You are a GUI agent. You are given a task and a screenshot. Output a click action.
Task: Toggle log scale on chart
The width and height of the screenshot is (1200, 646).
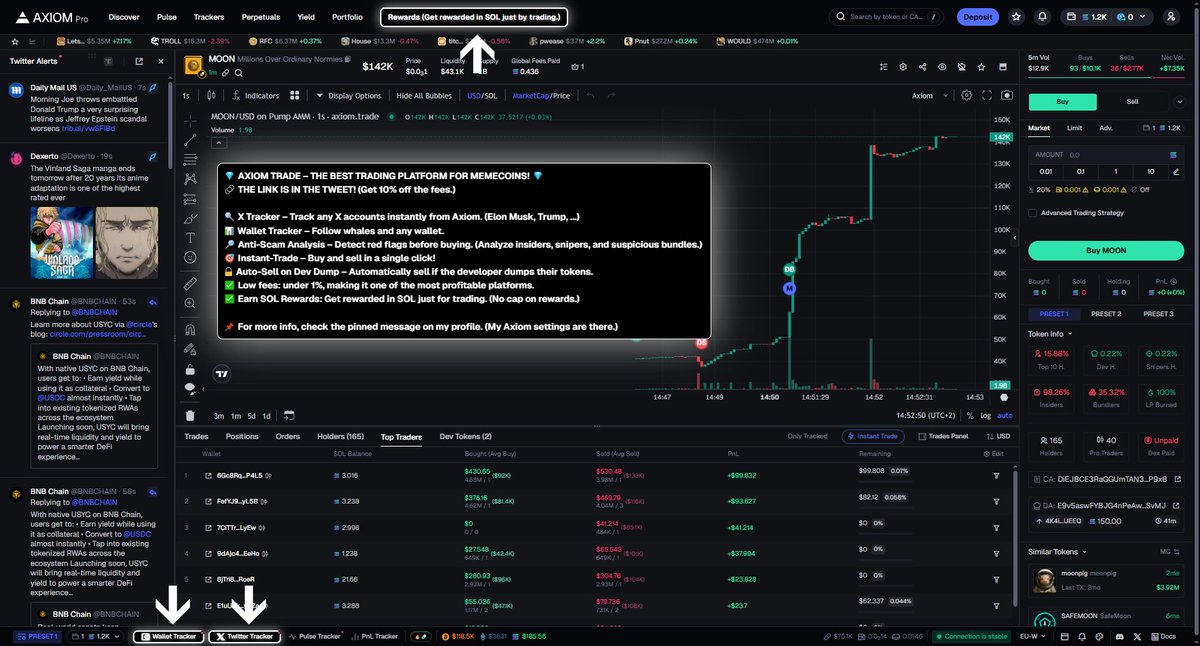click(986, 415)
